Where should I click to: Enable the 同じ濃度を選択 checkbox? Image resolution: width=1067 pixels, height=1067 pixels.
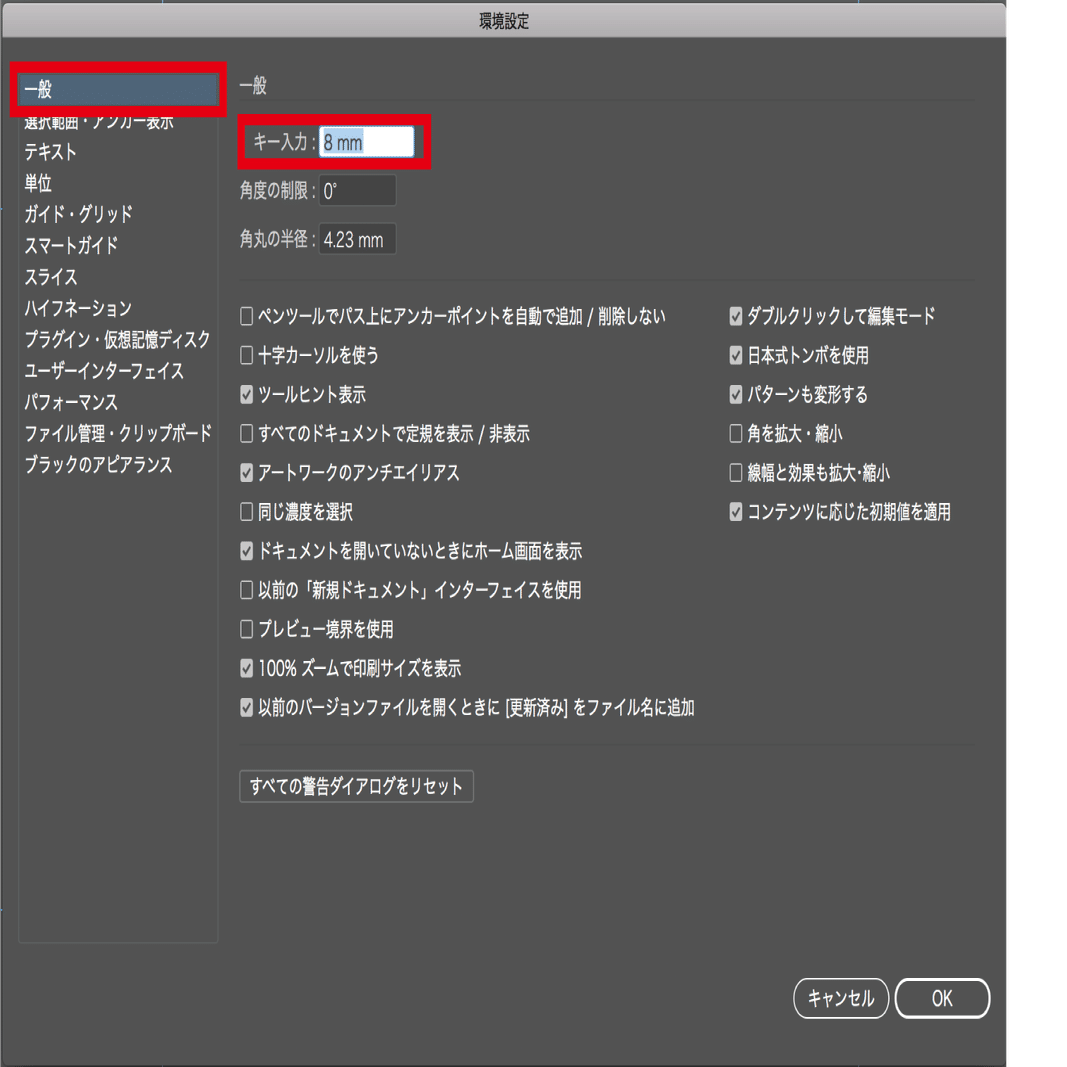pos(246,512)
